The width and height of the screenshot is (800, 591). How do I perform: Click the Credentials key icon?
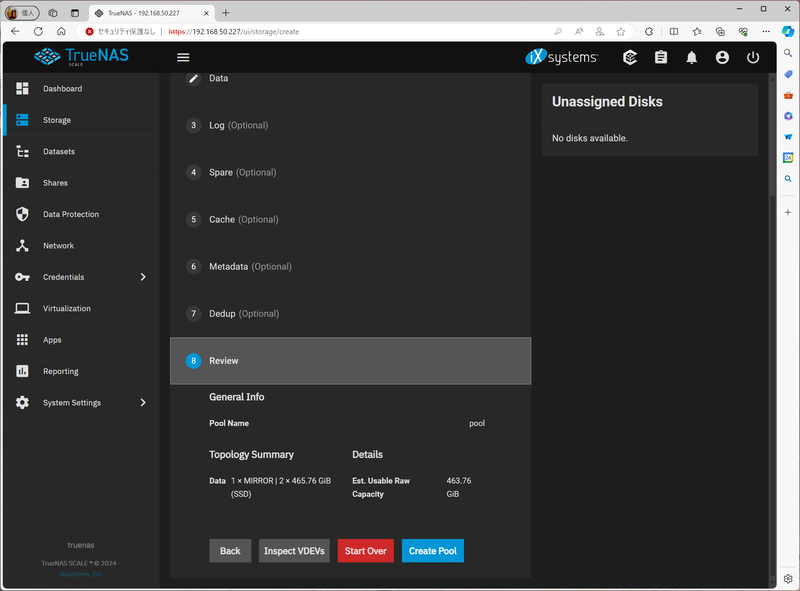coord(22,277)
